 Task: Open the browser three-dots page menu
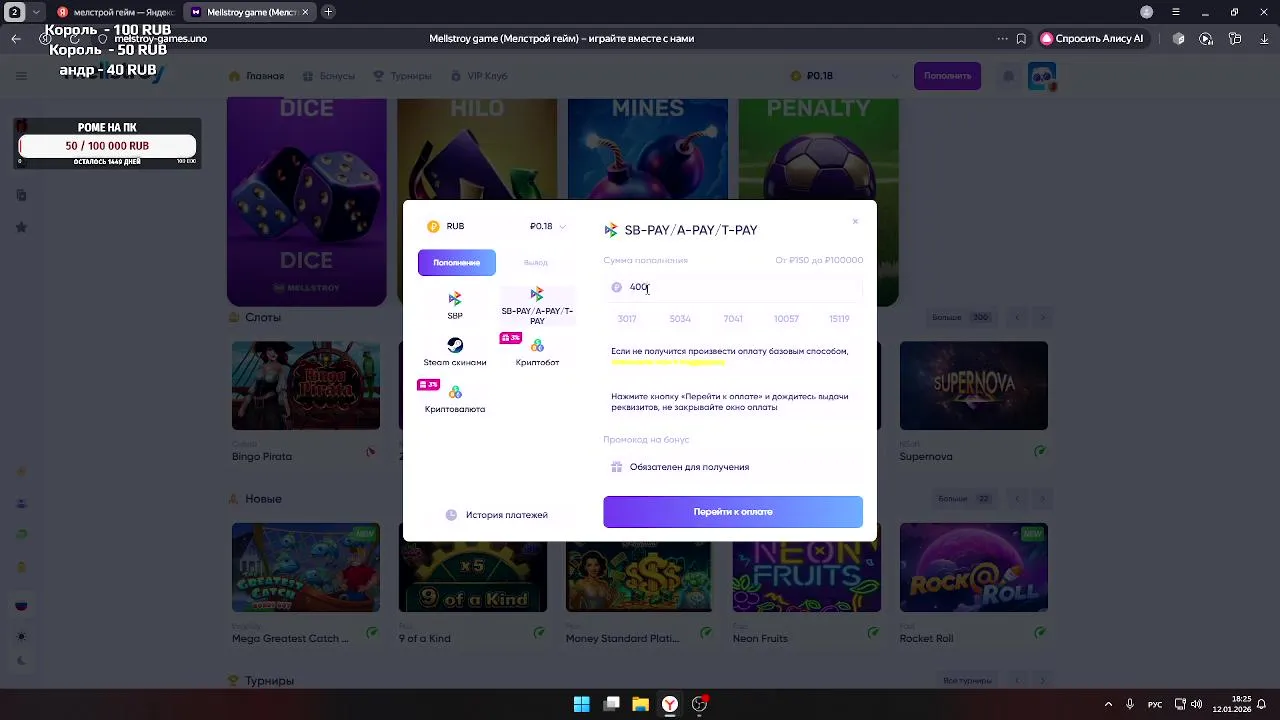1002,38
